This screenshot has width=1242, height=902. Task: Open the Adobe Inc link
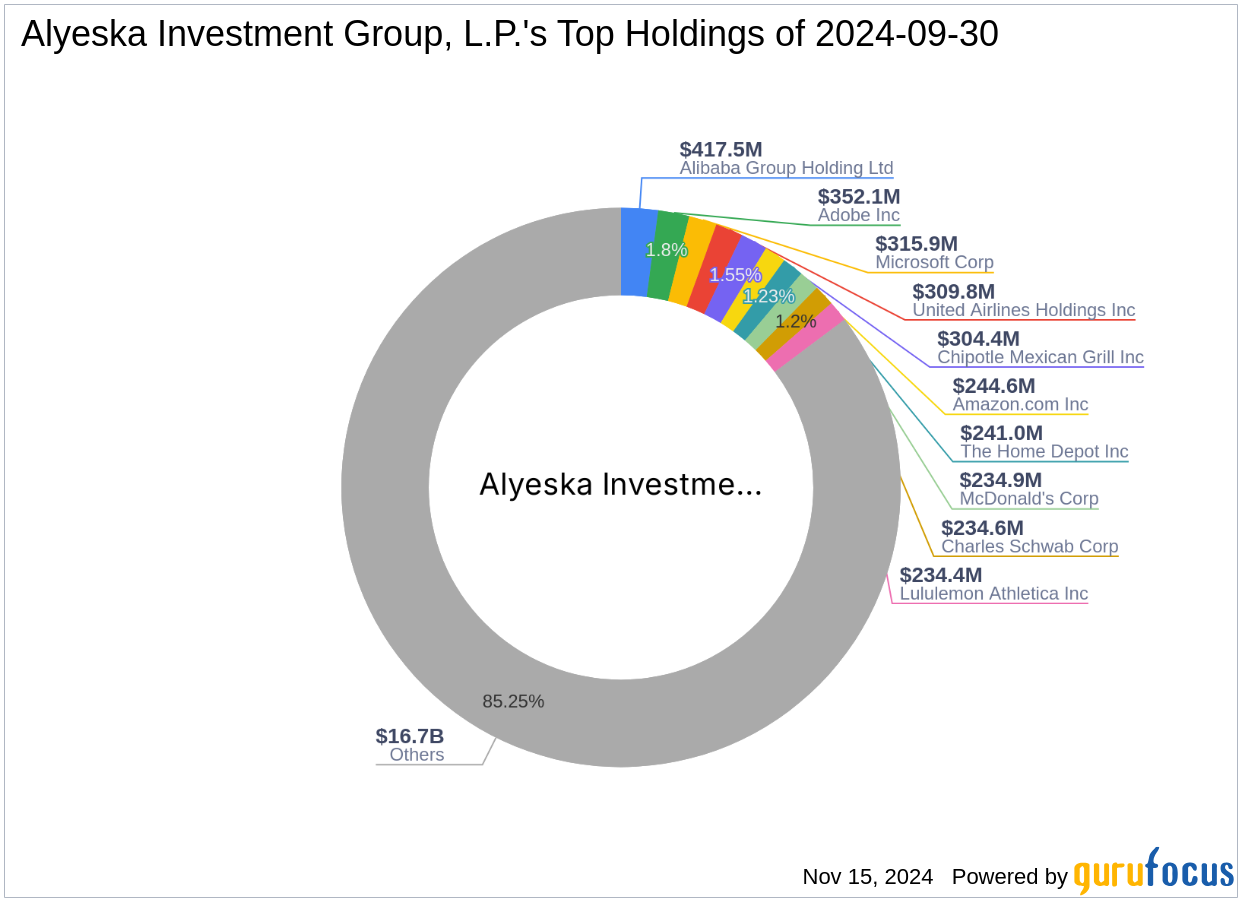coord(859,215)
